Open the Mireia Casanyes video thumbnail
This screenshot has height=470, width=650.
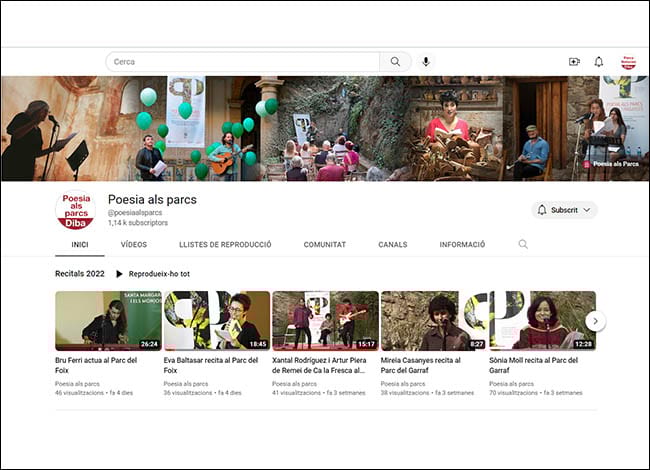pyautogui.click(x=434, y=321)
